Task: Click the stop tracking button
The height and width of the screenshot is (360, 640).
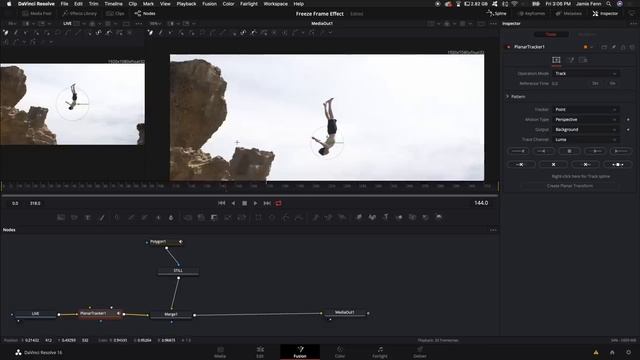Action: click(569, 151)
